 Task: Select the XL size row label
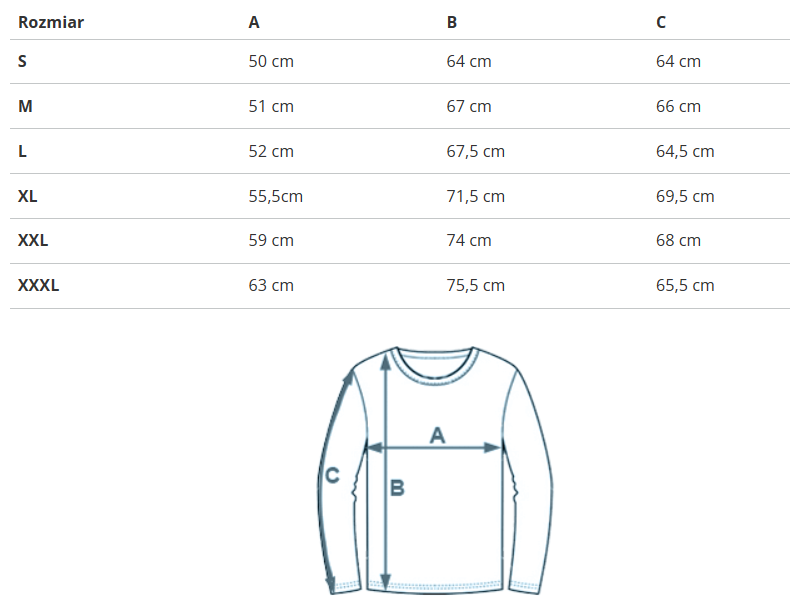point(28,196)
